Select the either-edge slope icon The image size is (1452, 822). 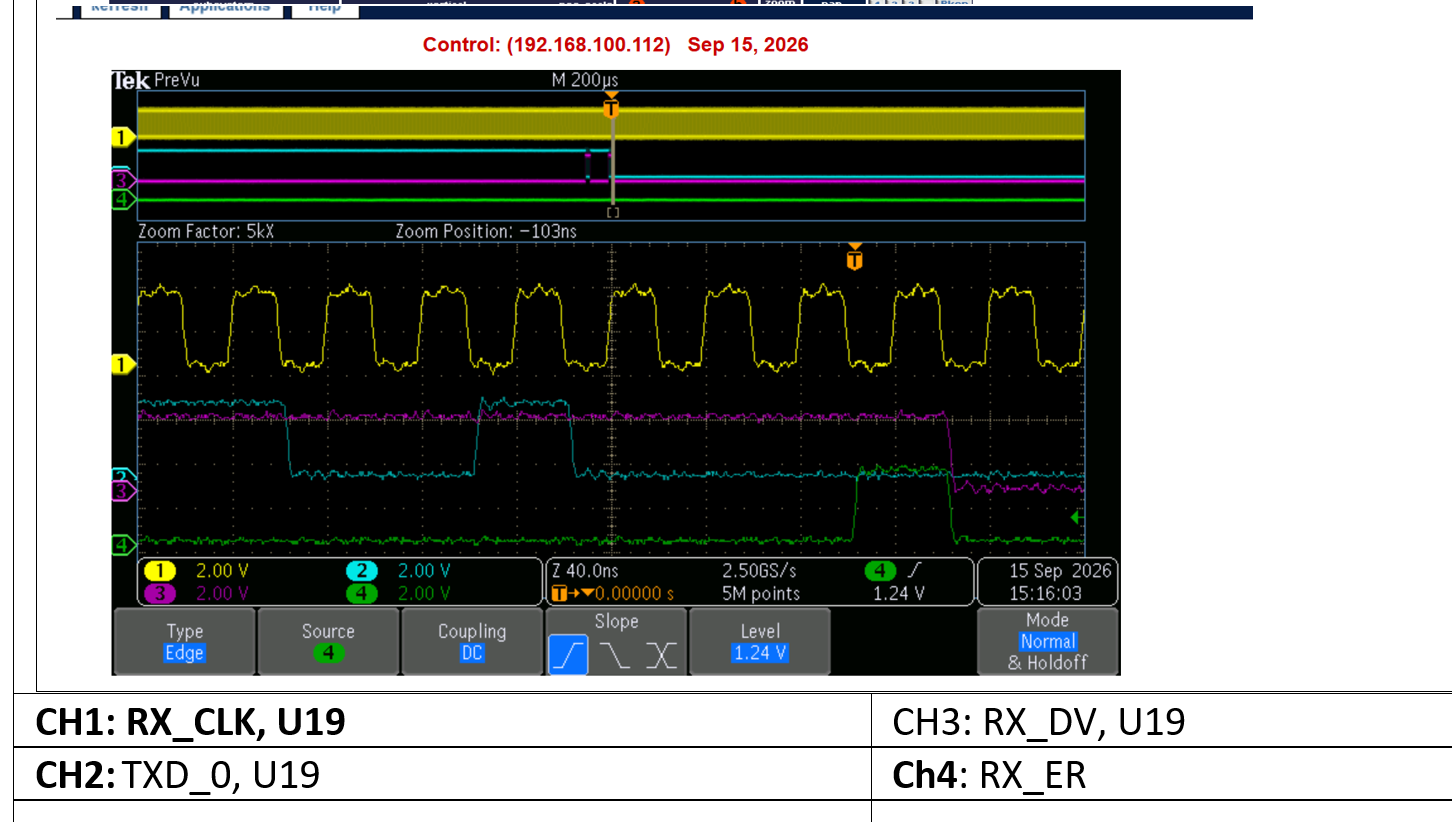(x=661, y=655)
